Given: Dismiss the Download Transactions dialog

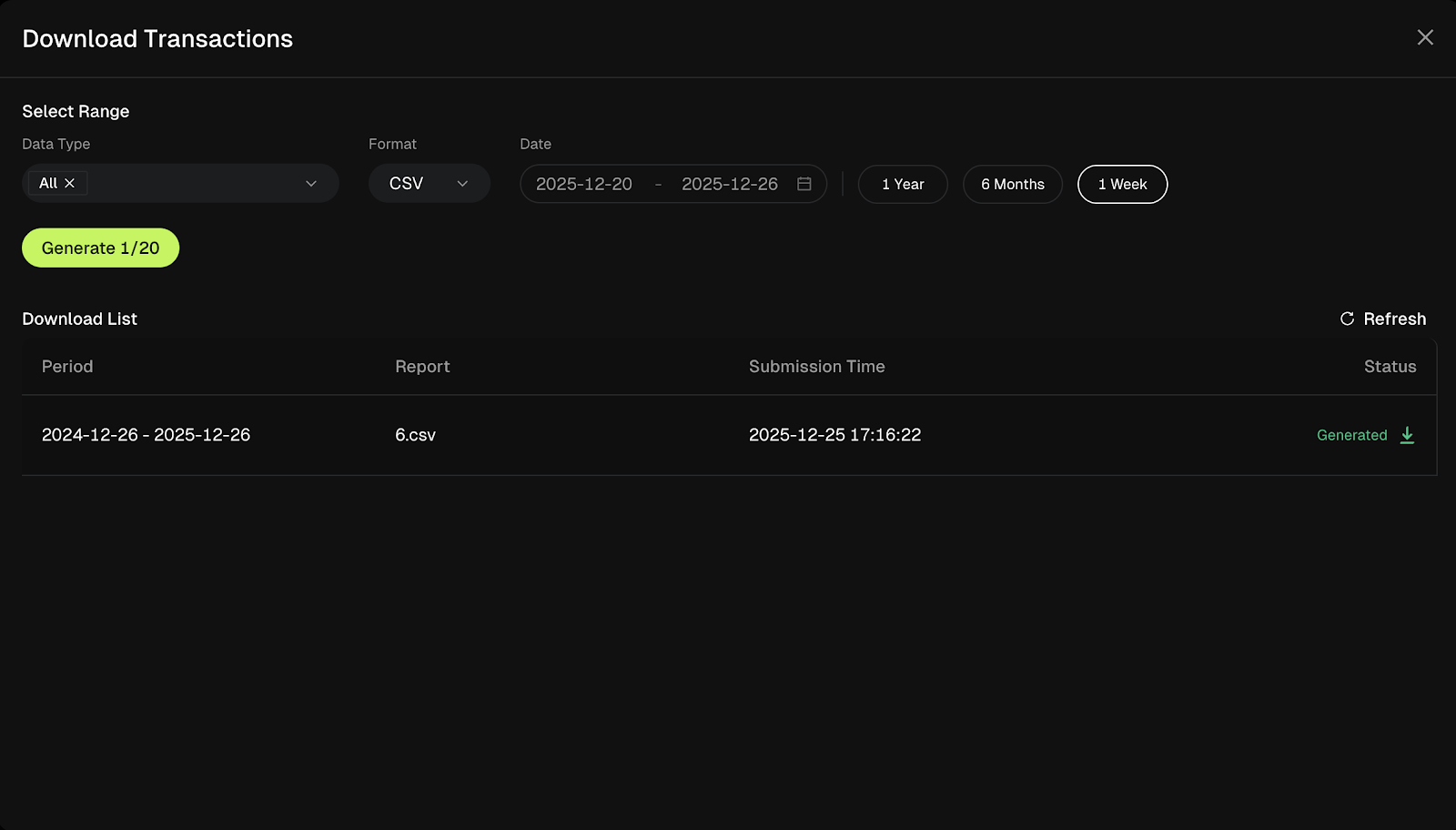Looking at the screenshot, I should point(1424,37).
